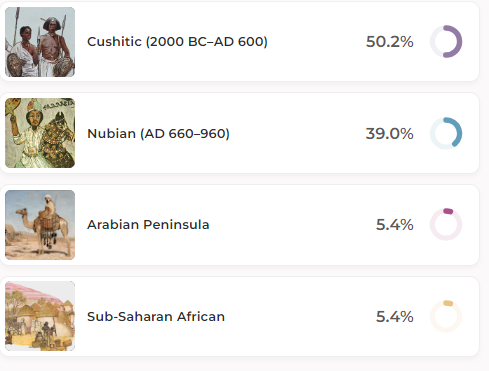Click the magenta Arabian Peninsula donut chart
This screenshot has height=371, width=489.
click(x=446, y=224)
